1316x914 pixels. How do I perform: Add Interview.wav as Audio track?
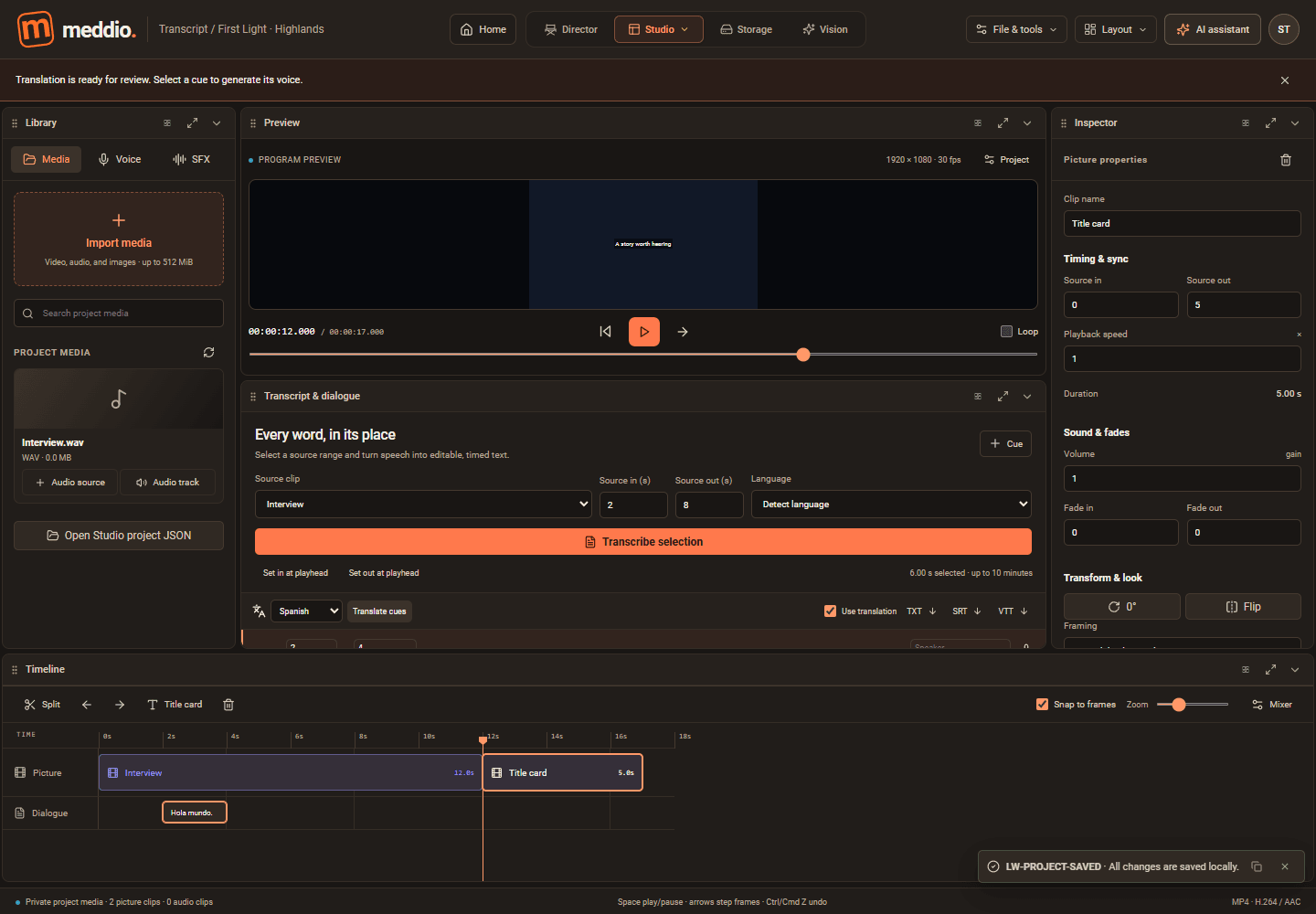tap(167, 483)
